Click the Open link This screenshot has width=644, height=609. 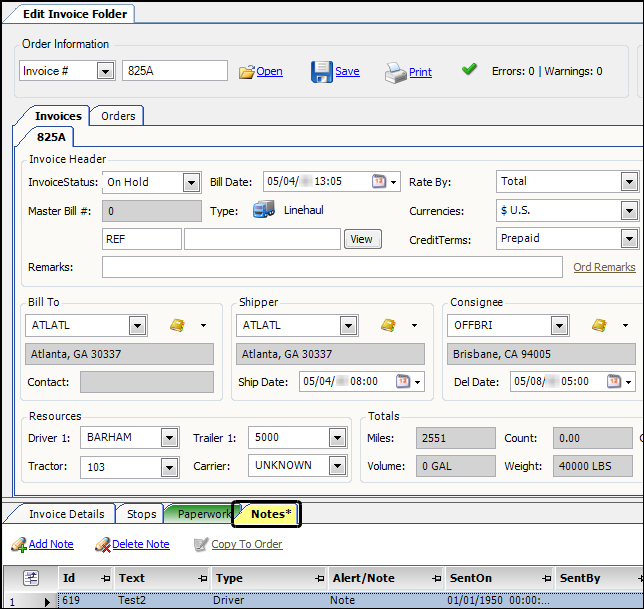[269, 71]
